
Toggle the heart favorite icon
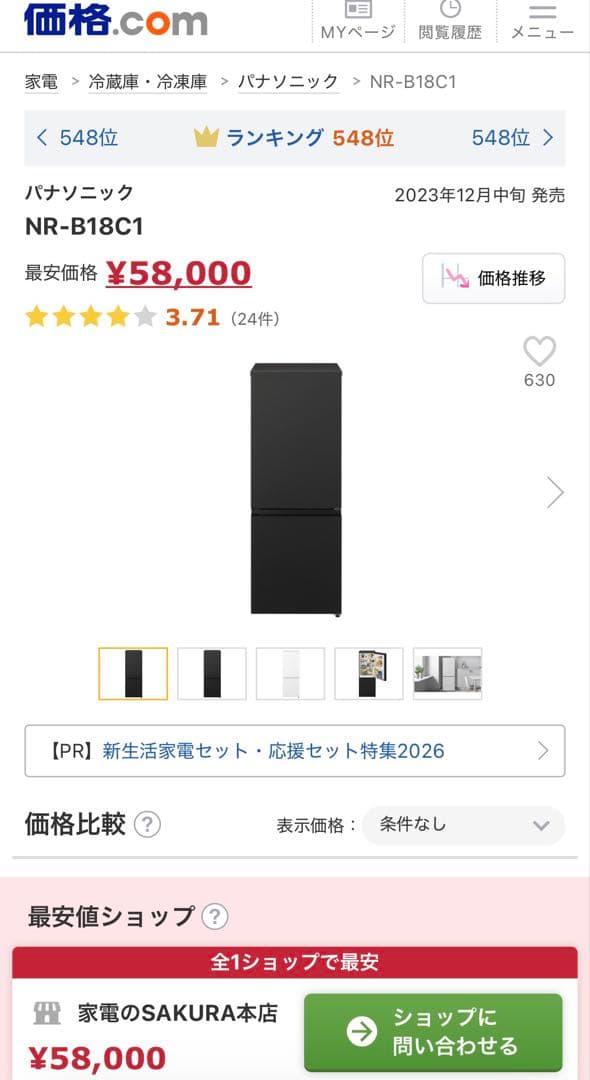[x=541, y=353]
